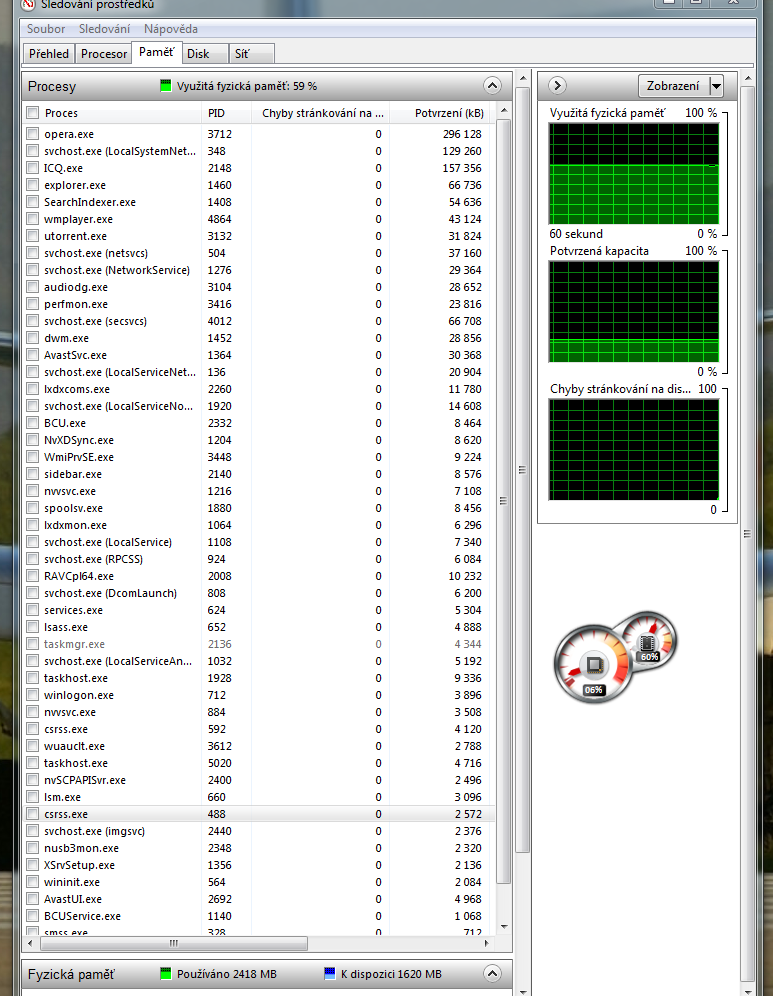Select the winlogon.exe process row

[259, 695]
